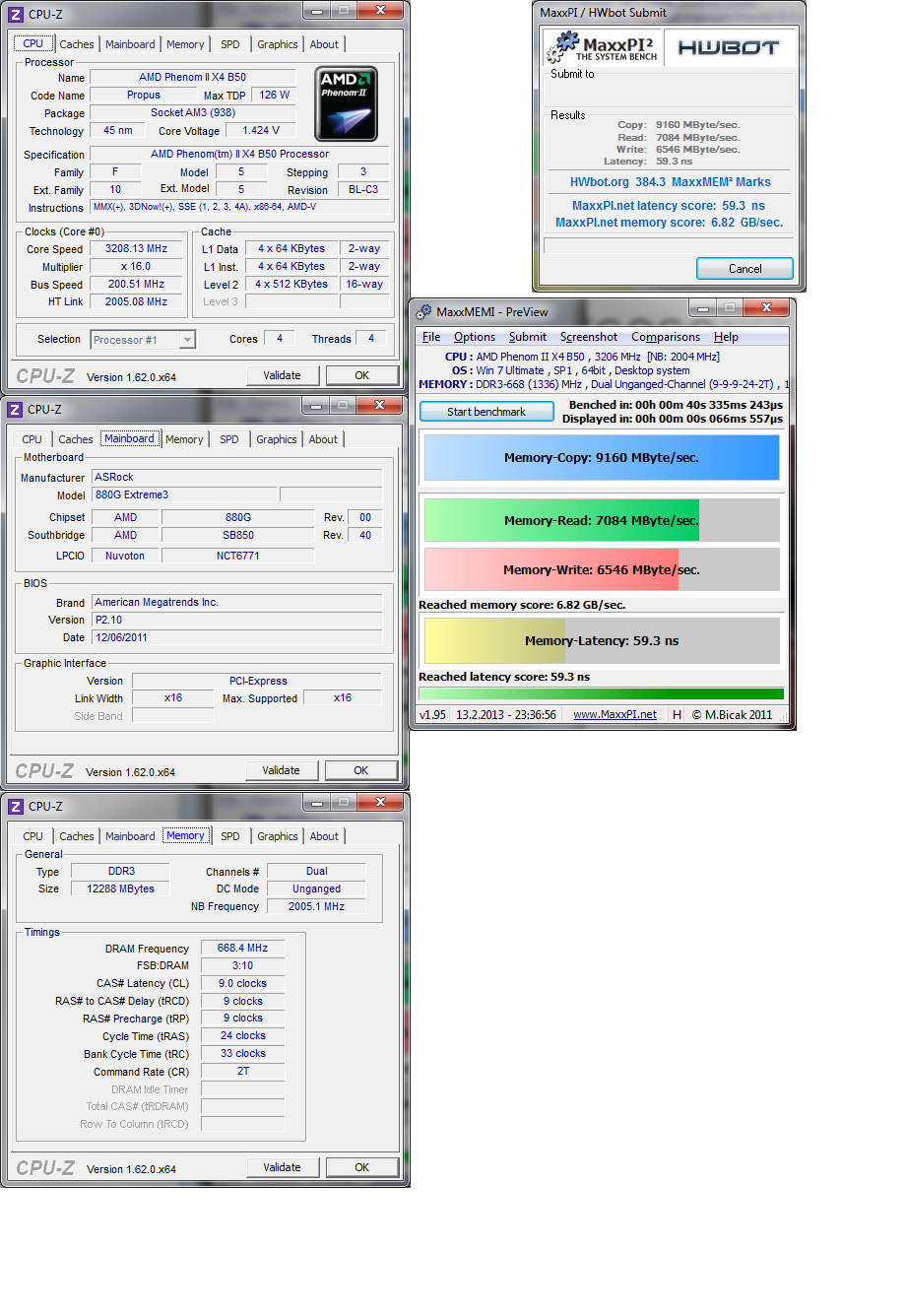Image resolution: width=906 pixels, height=1316 pixels.
Task: Click Validate in the Memory window
Action: coord(283,1167)
